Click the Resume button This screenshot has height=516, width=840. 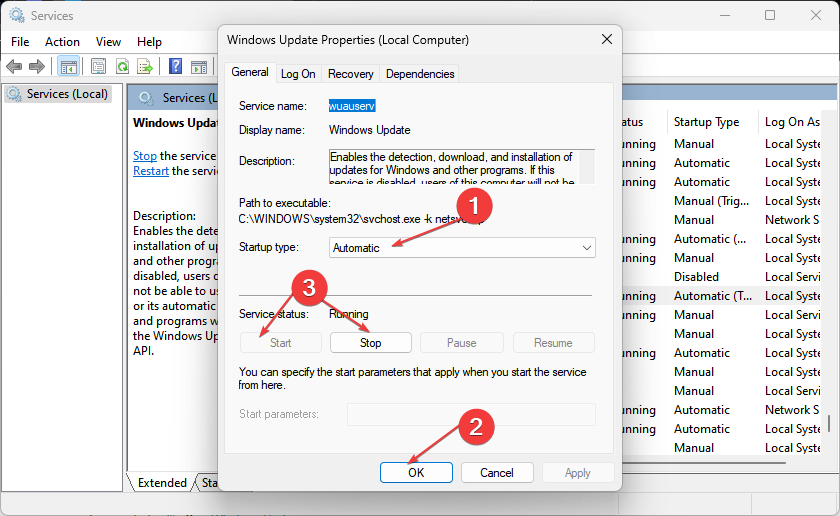[553, 343]
